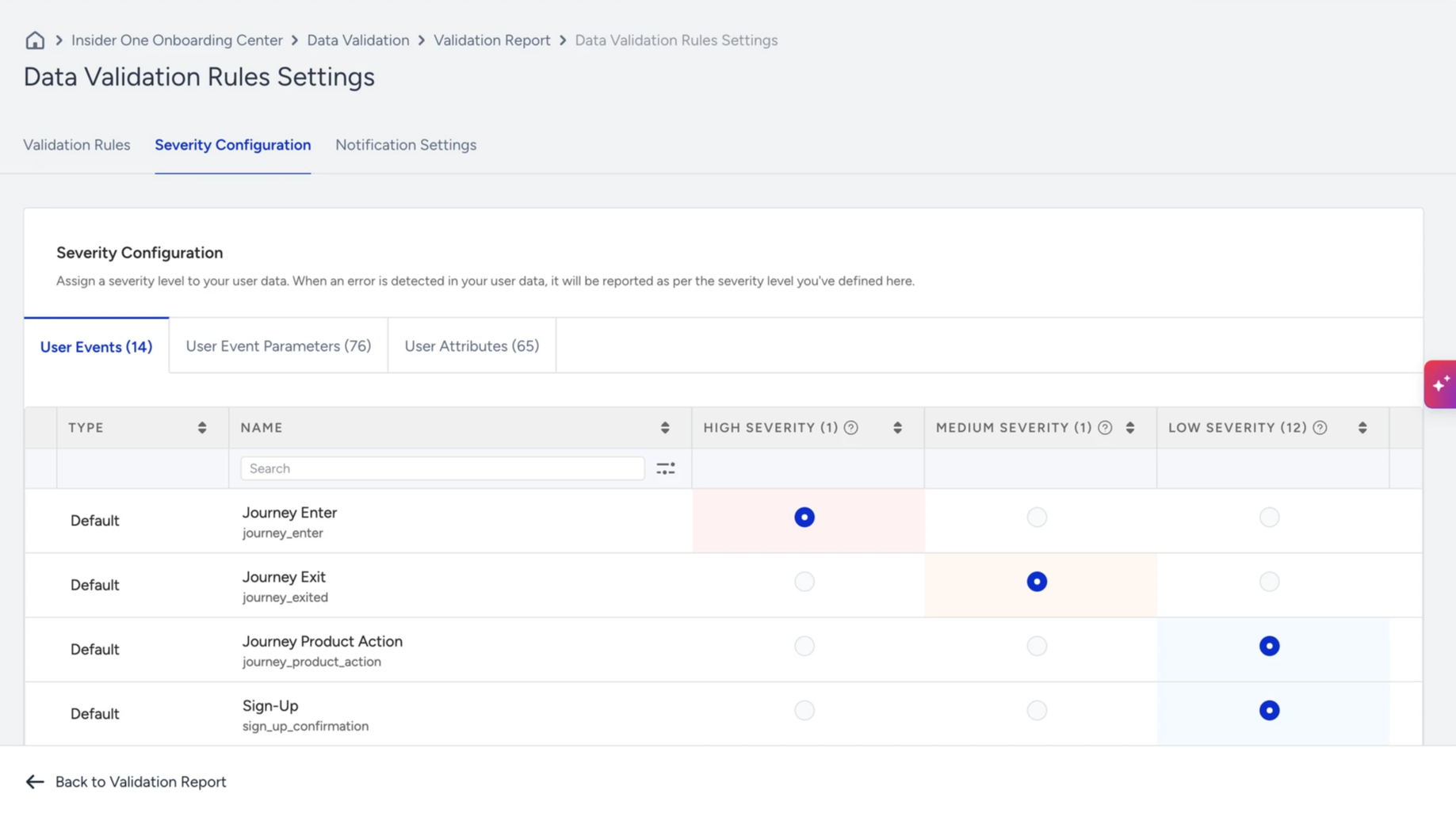Screen dimensions: 1456x817
Task: Click the journey_product_action event key text
Action: pyautogui.click(x=311, y=662)
